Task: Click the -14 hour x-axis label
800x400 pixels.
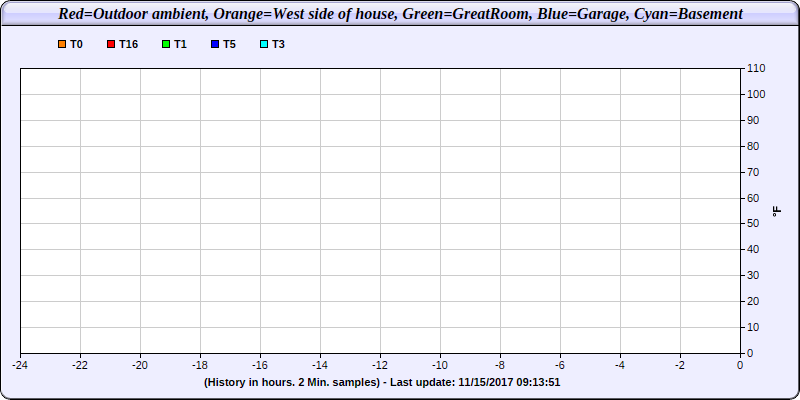Action: (x=320, y=365)
